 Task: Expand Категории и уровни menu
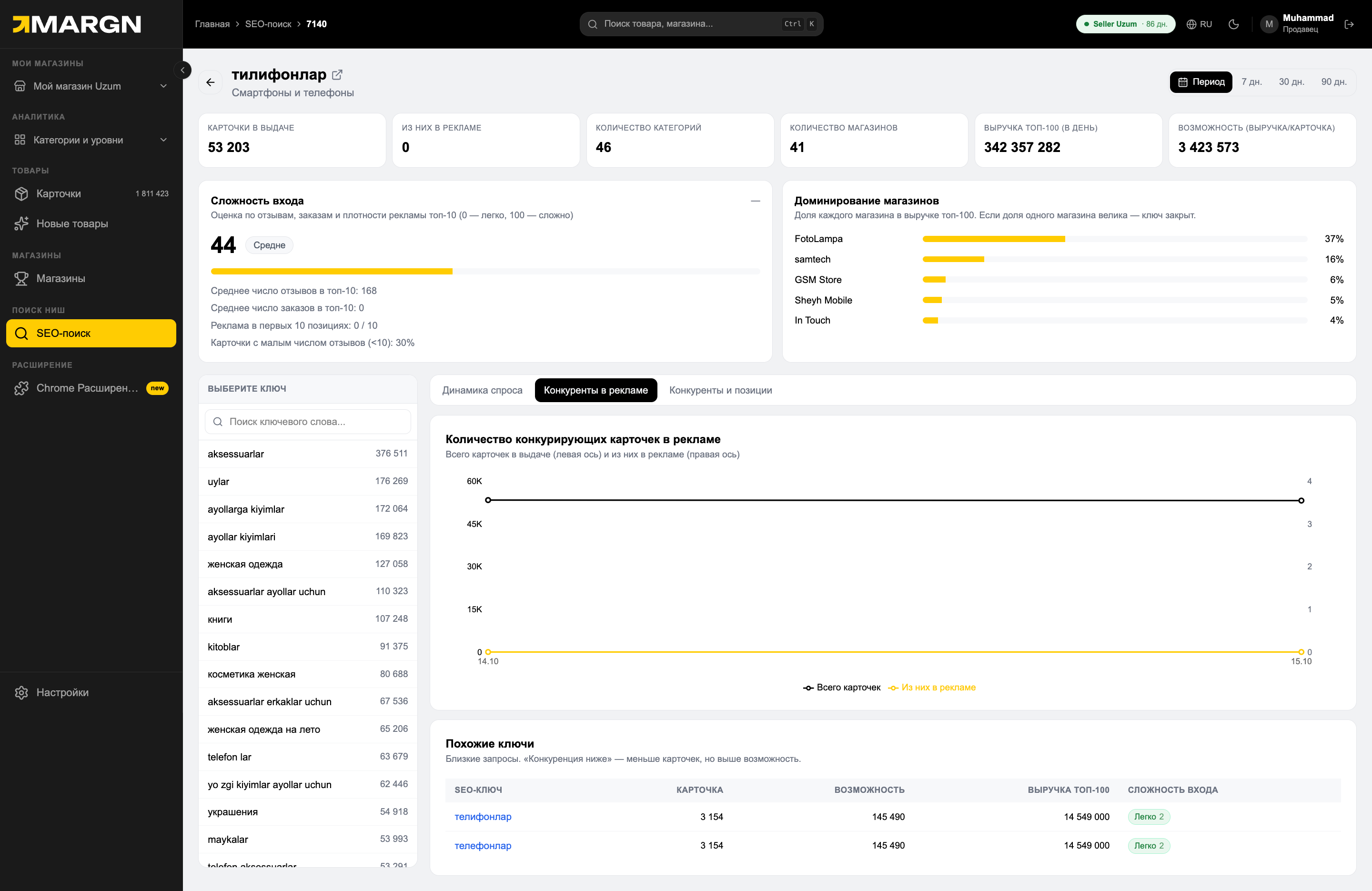coord(91,140)
